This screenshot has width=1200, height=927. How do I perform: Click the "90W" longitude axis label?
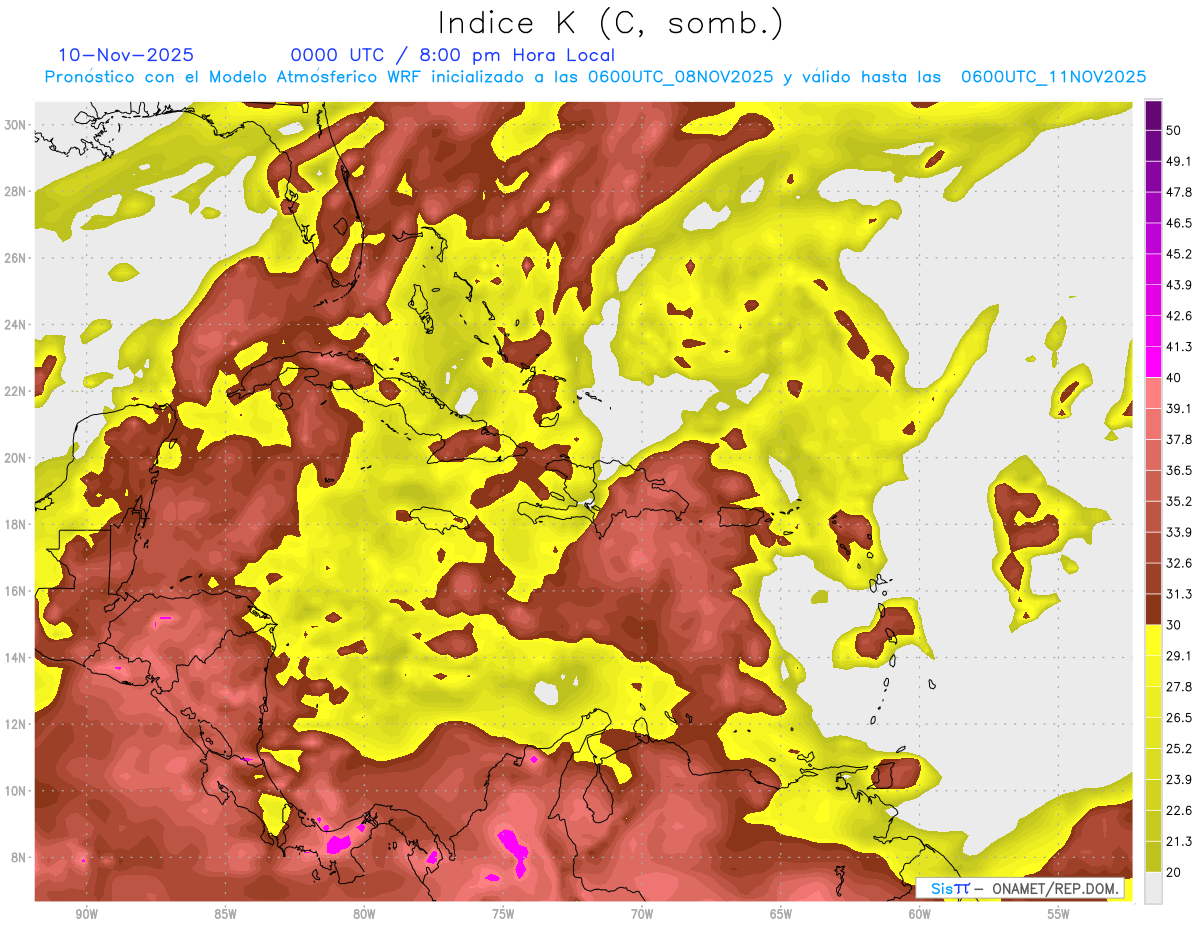(x=86, y=915)
